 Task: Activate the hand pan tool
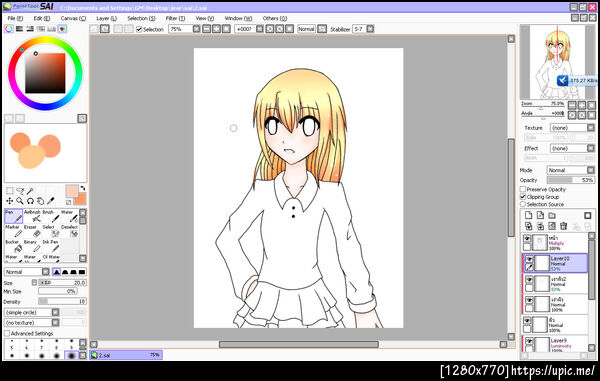coord(41,201)
